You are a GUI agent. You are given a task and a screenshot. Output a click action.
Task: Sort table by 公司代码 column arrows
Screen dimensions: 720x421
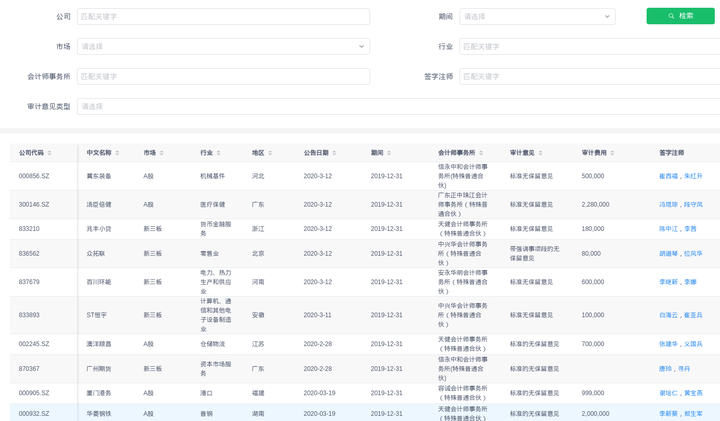[49, 153]
